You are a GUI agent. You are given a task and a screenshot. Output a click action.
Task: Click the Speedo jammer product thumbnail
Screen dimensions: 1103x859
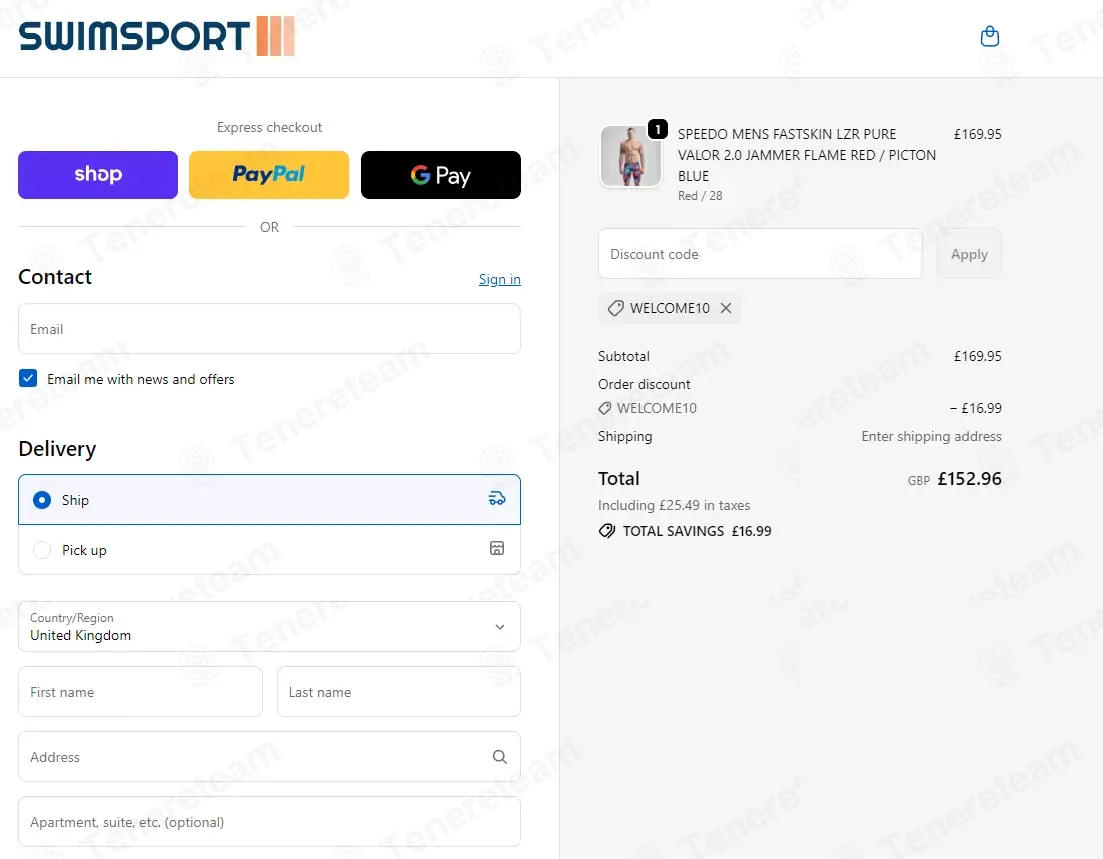point(630,156)
